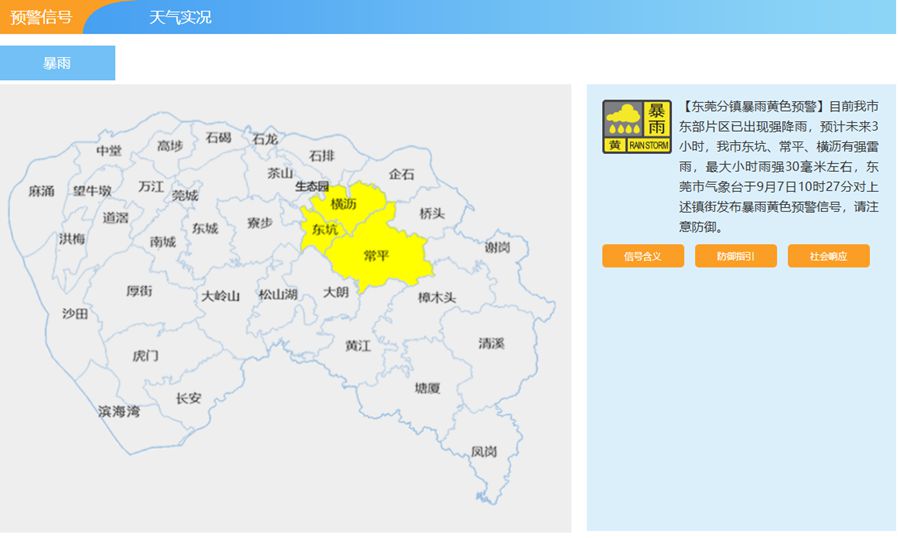Screen dimensions: 900x538
Task: Click the 清溪 town on the map
Action: tap(491, 343)
